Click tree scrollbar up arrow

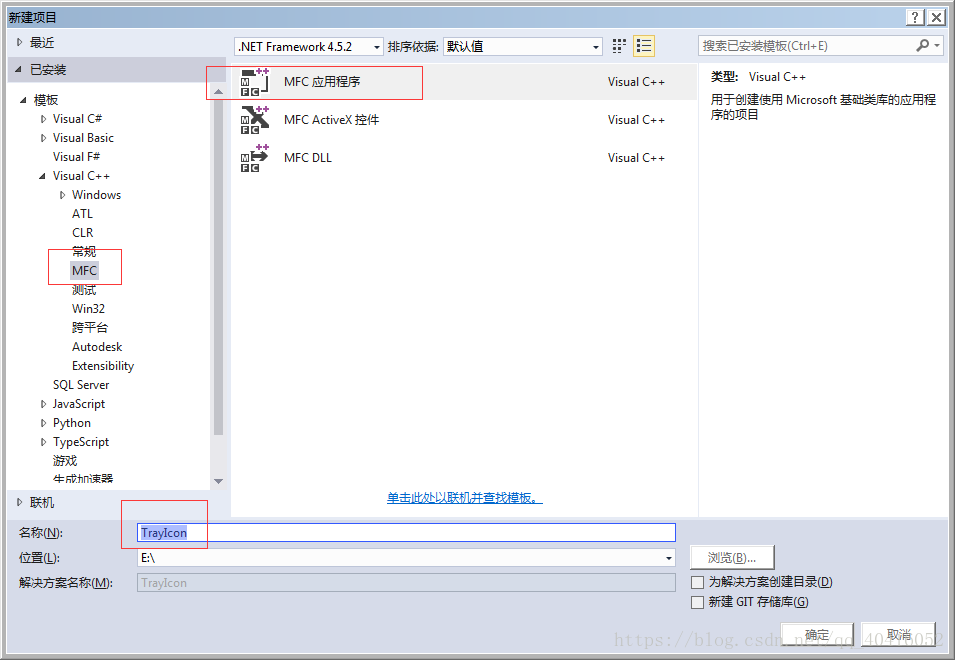219,91
